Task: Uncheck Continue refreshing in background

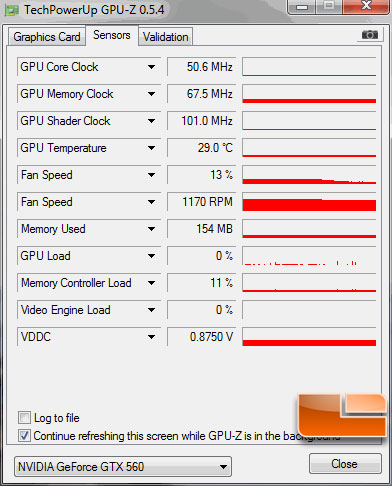Action: [24, 435]
